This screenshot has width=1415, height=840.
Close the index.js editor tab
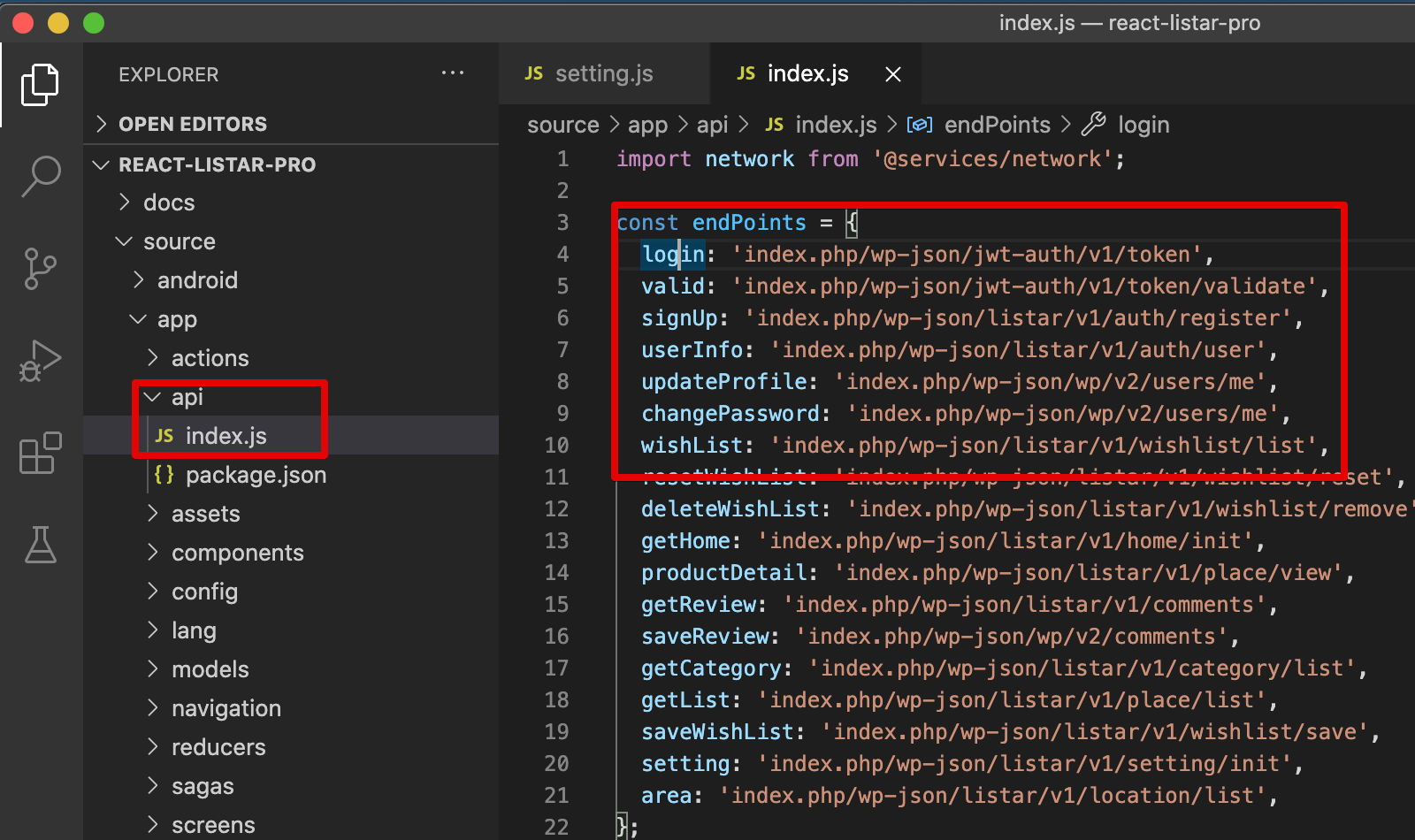click(x=893, y=74)
